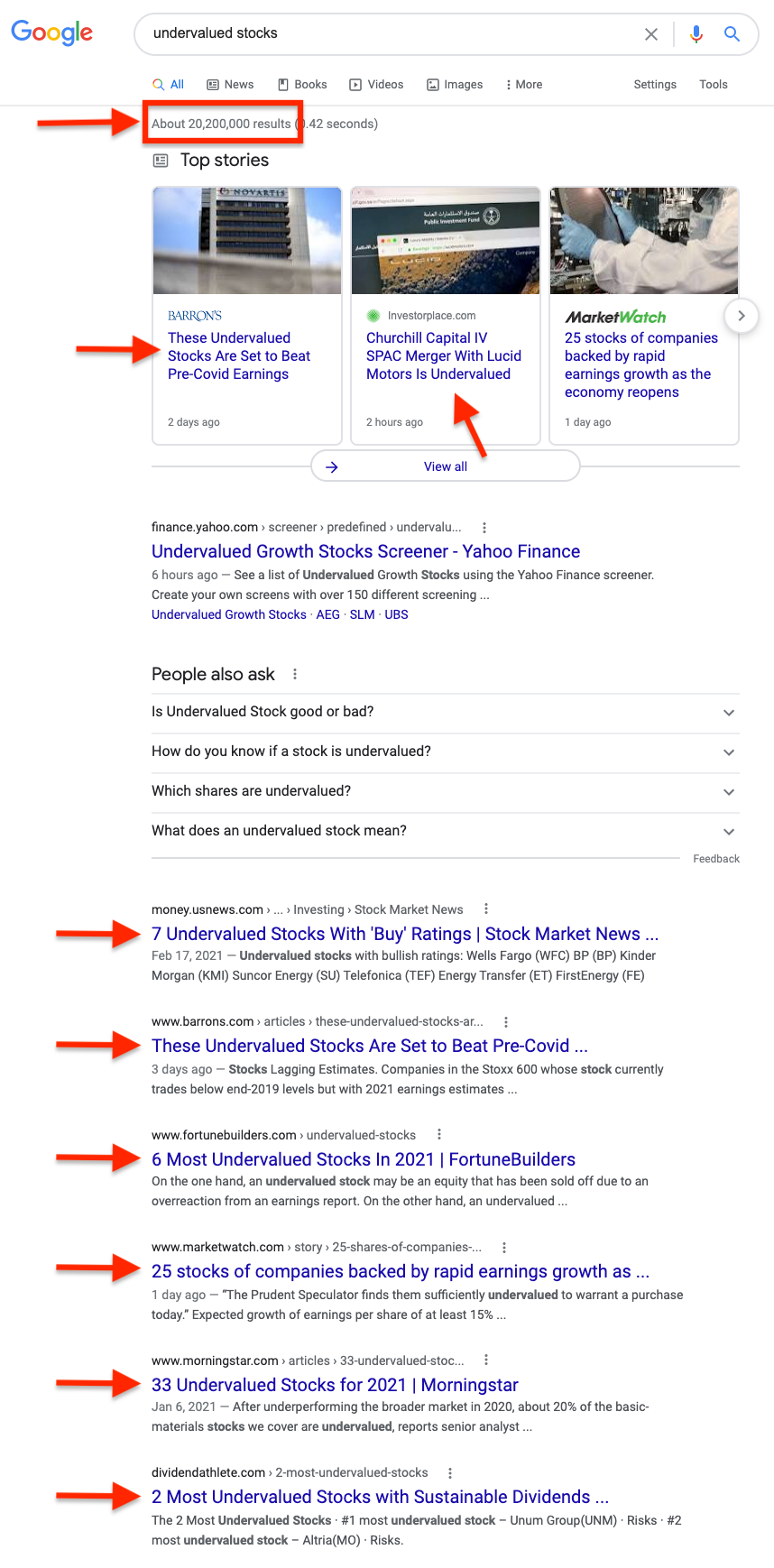
Task: Click the Feedback link below People also ask
Action: [716, 859]
